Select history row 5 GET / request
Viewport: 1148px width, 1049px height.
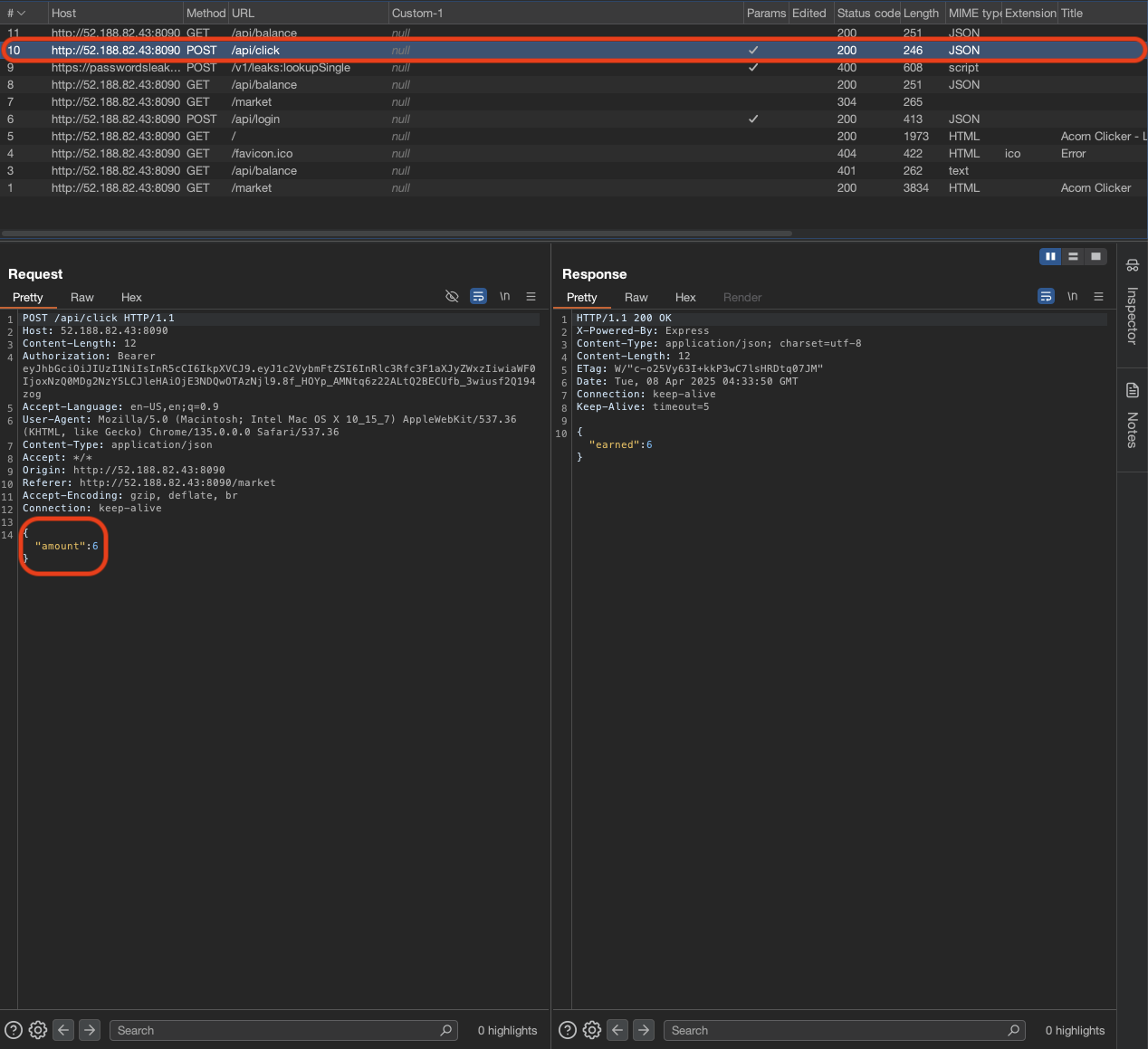coord(574,136)
